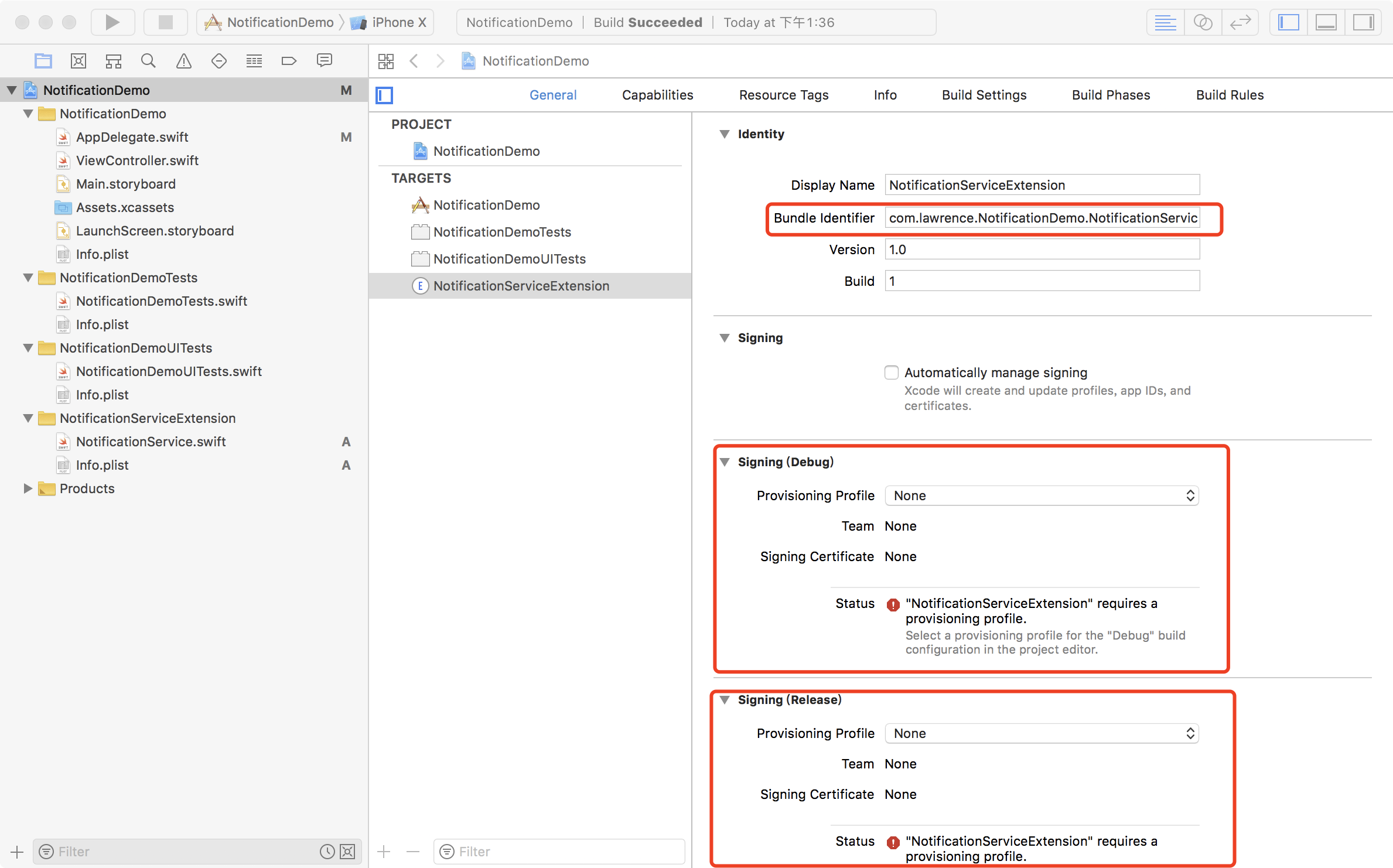
Task: Stop the running build
Action: click(166, 22)
